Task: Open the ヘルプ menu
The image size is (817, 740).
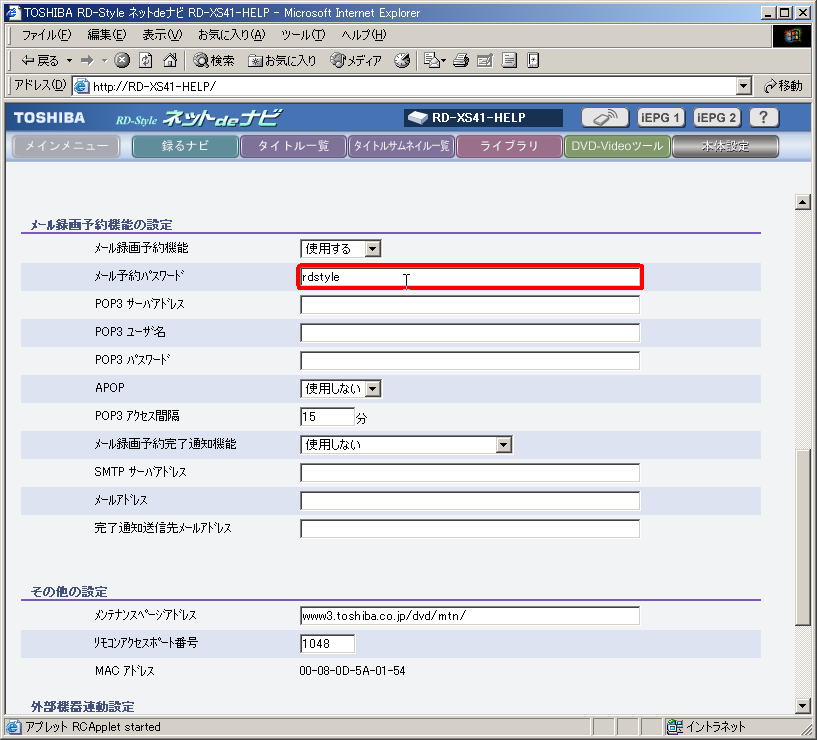Action: click(x=364, y=35)
